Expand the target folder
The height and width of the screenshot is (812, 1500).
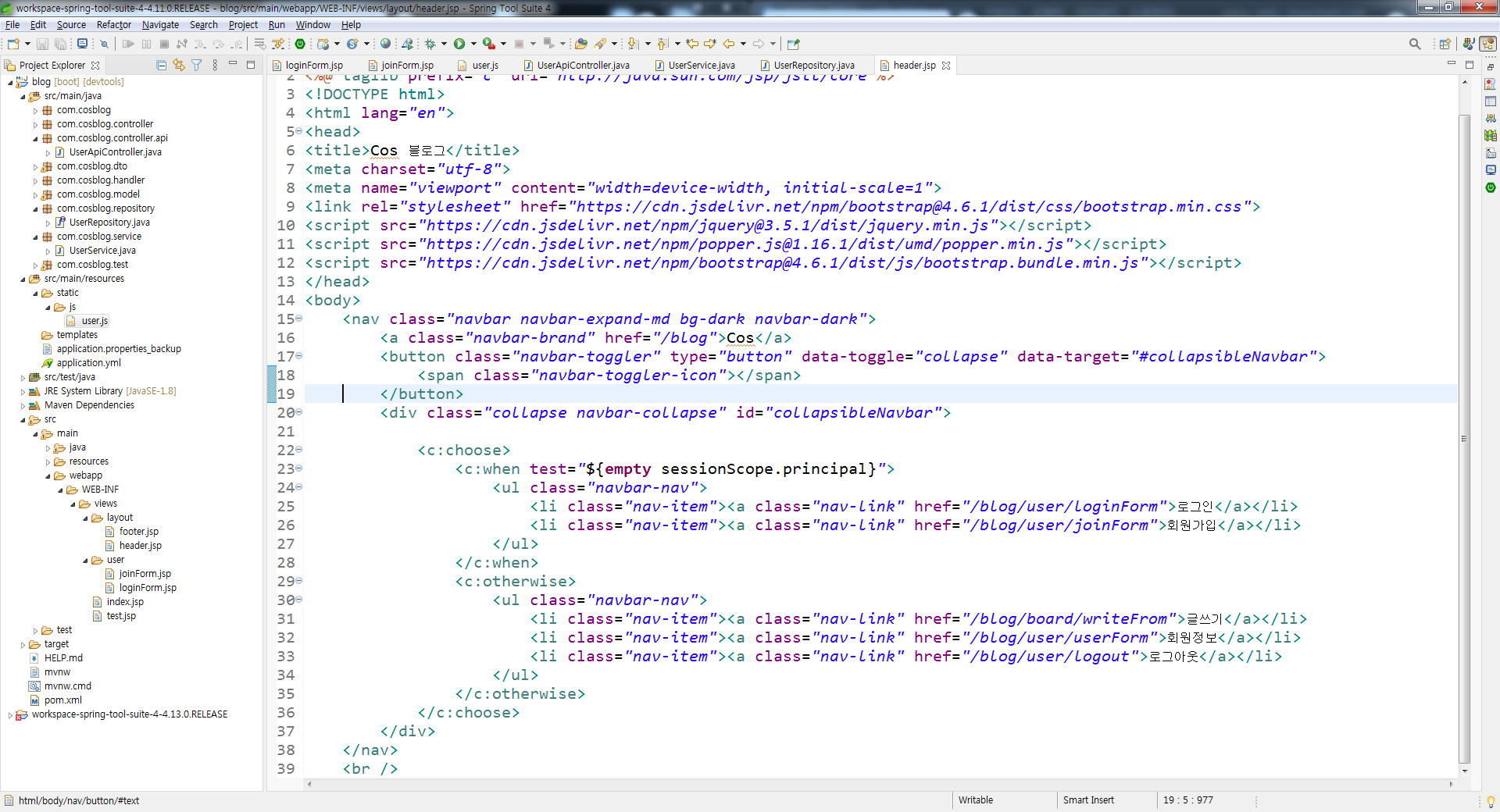click(x=23, y=644)
